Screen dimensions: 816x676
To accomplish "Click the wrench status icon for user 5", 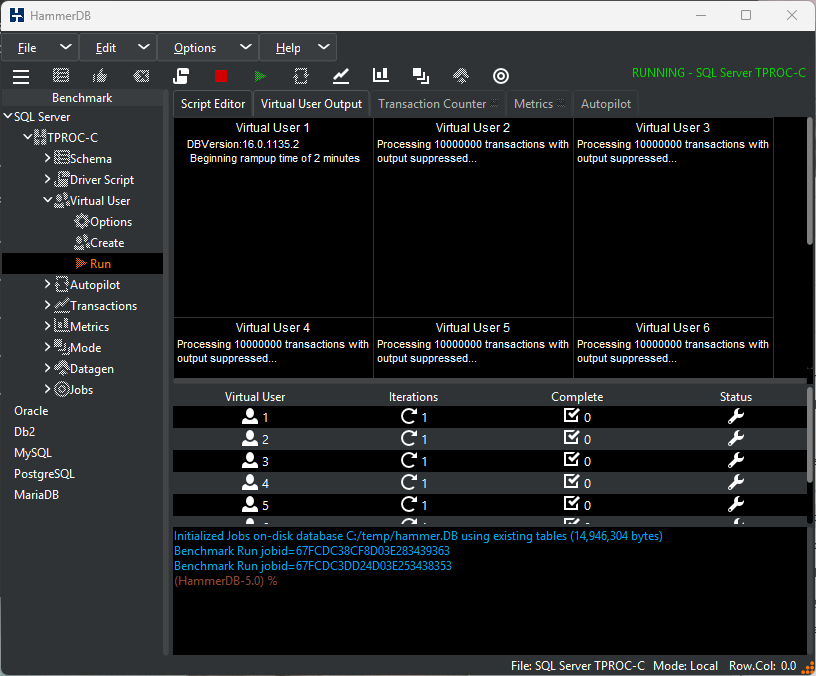I will point(736,504).
